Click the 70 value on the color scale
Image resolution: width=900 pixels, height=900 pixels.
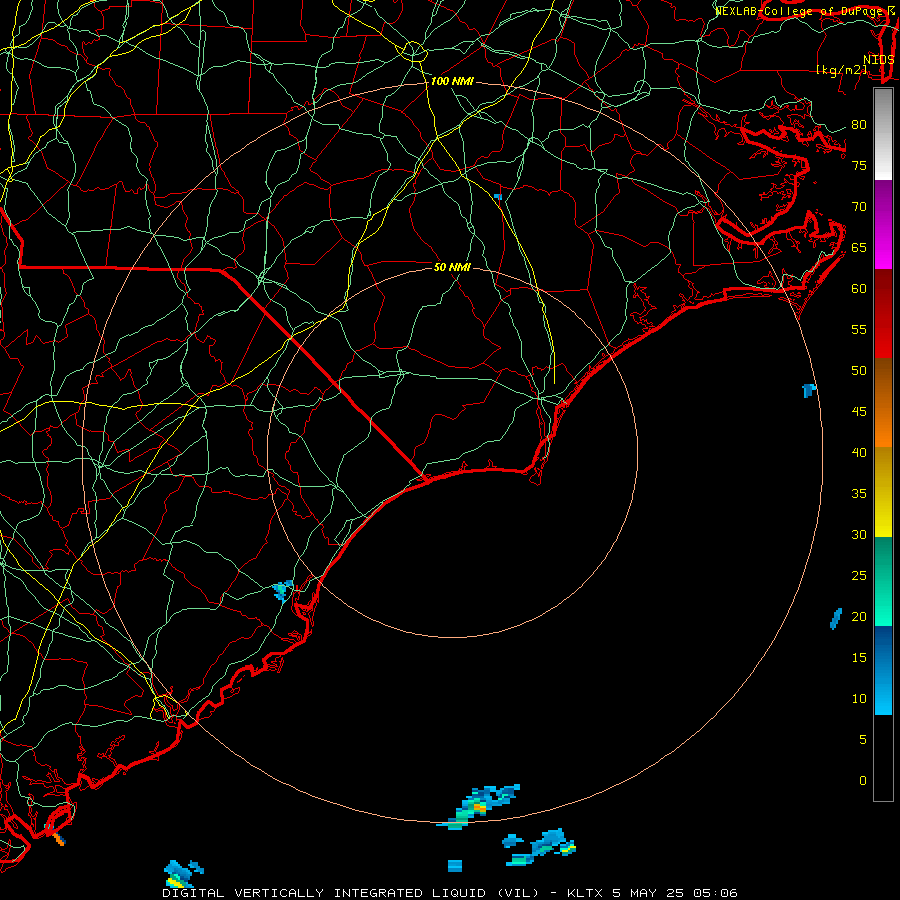coord(859,207)
